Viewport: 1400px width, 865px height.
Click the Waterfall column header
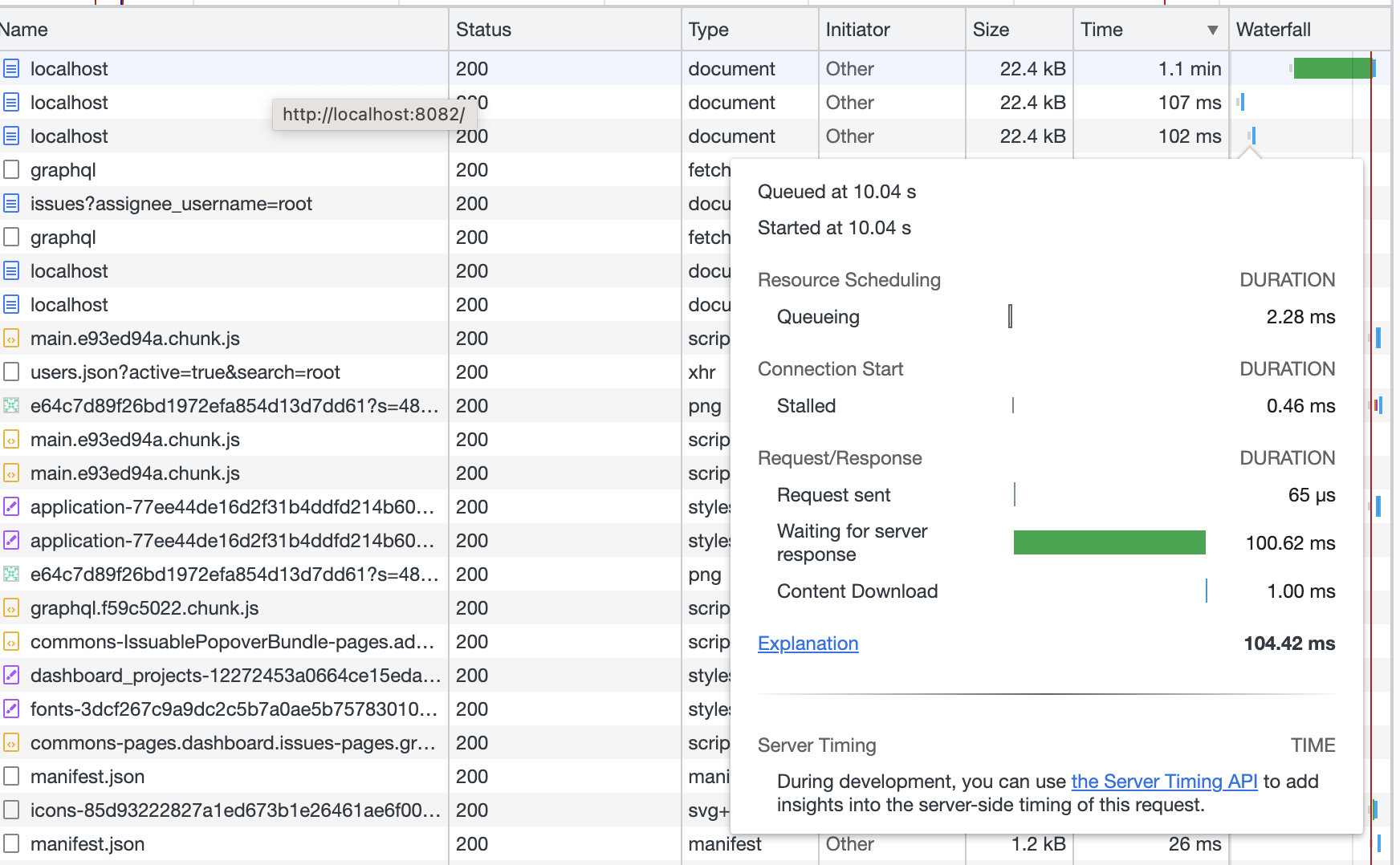[x=1273, y=30]
